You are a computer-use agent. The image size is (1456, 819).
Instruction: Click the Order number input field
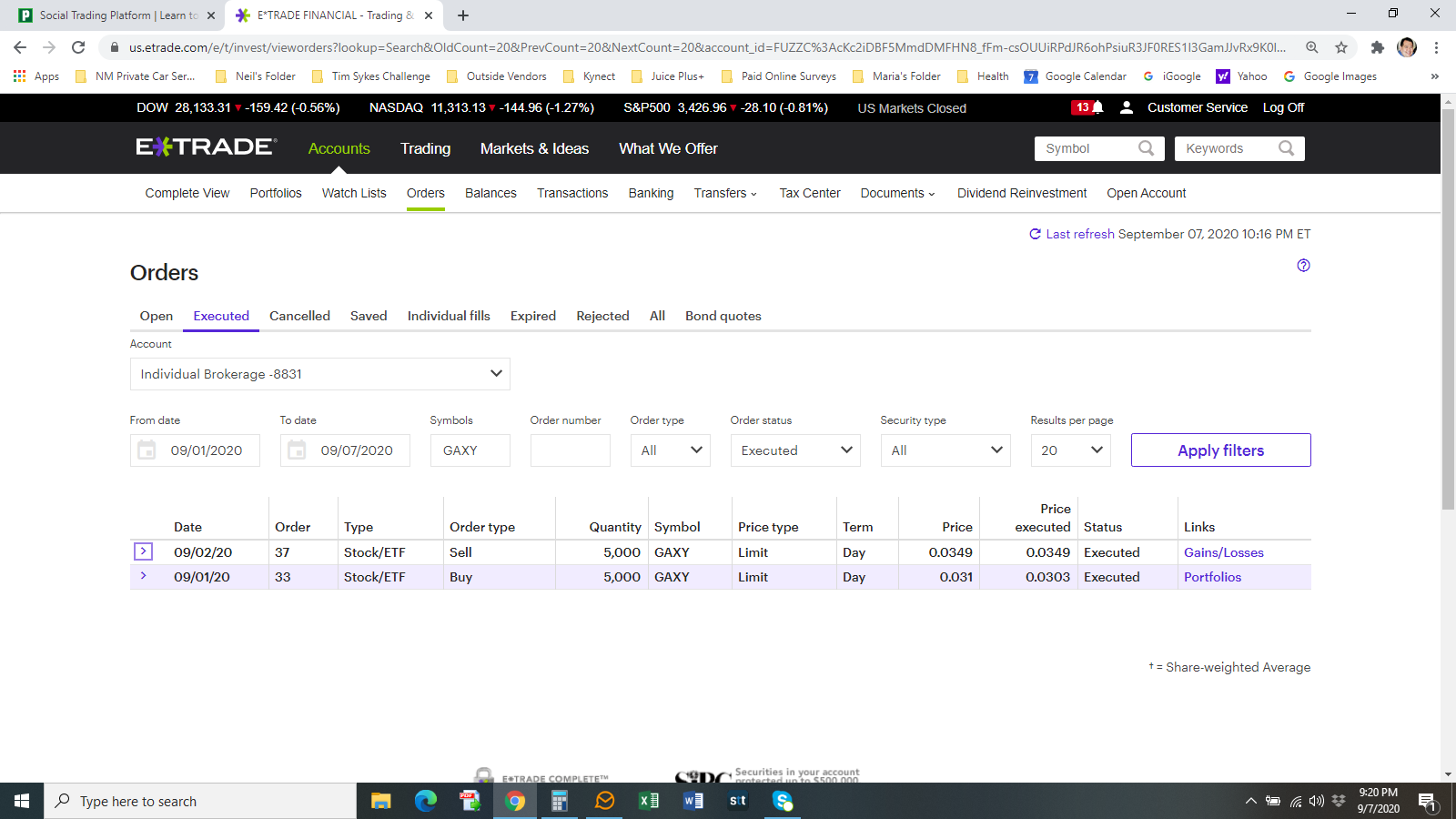(x=570, y=450)
